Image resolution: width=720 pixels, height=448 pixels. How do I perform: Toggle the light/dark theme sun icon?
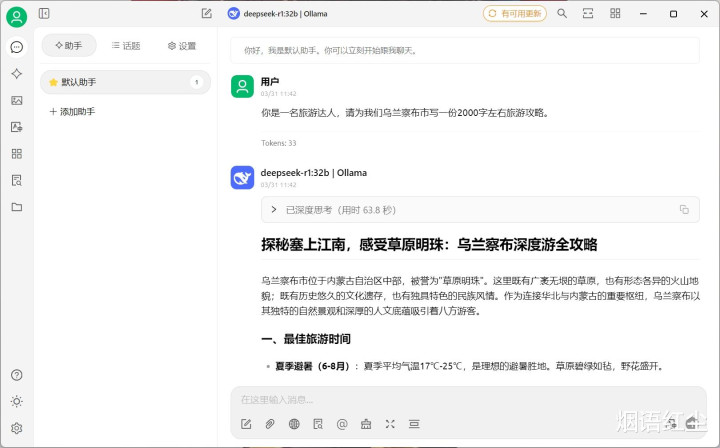[17, 402]
